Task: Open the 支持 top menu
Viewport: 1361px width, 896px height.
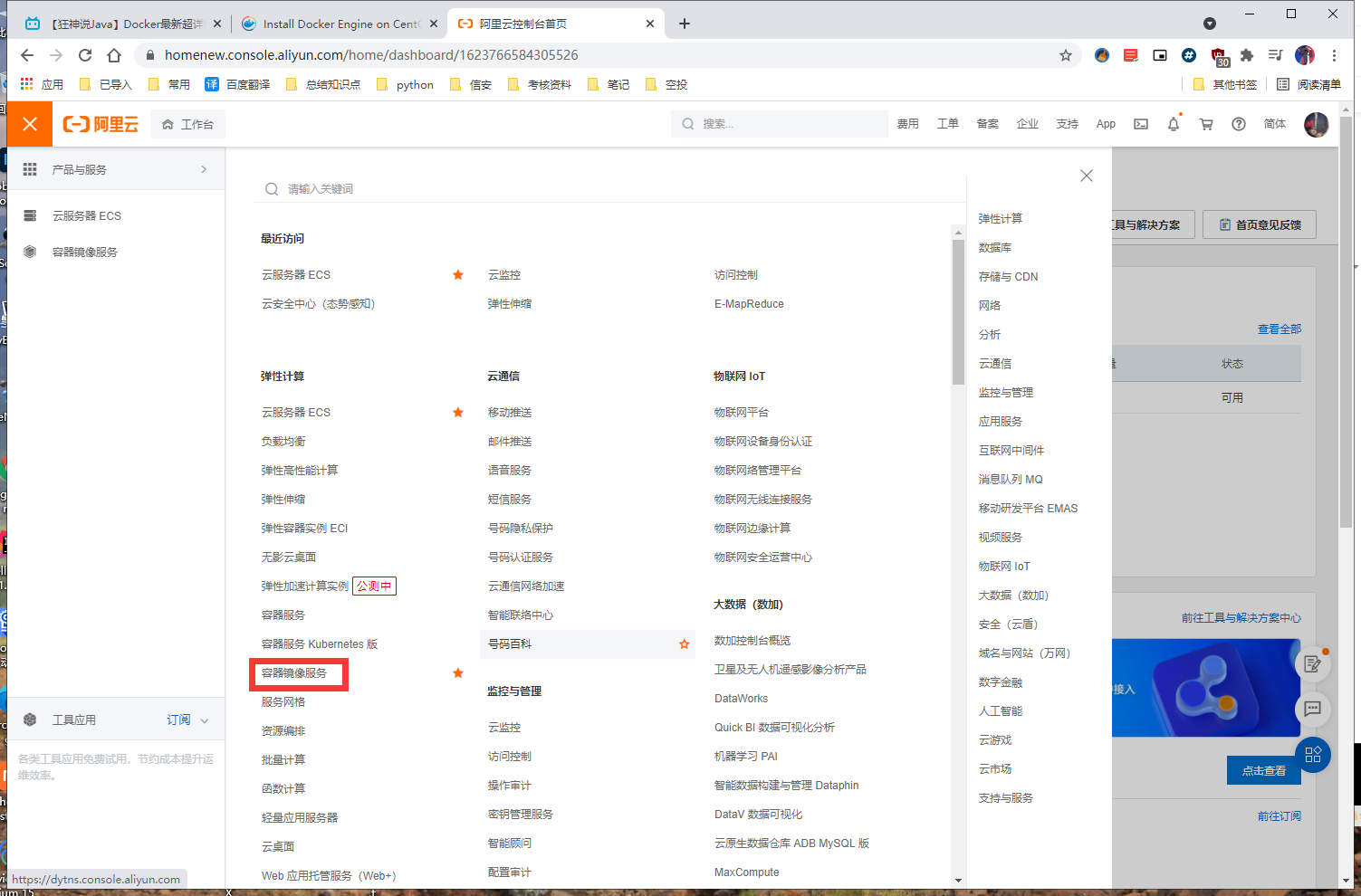Action: pyautogui.click(x=1068, y=124)
